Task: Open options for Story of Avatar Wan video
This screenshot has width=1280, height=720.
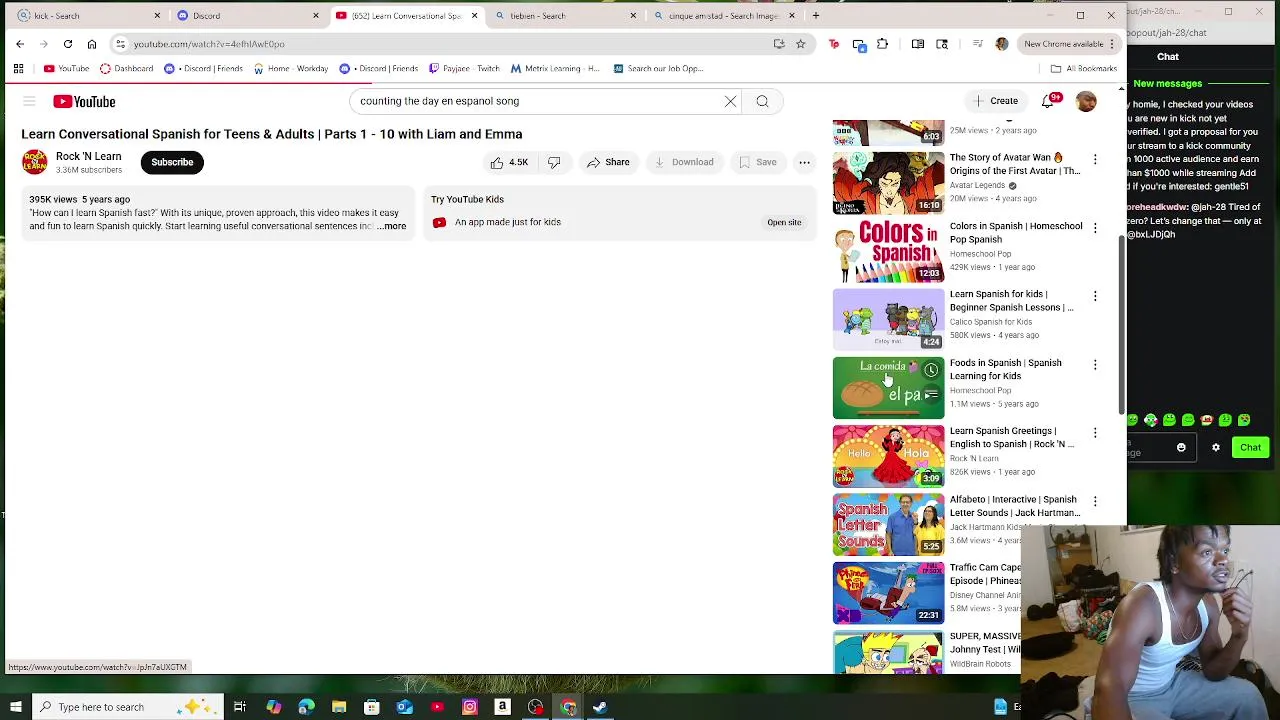Action: point(1095,159)
